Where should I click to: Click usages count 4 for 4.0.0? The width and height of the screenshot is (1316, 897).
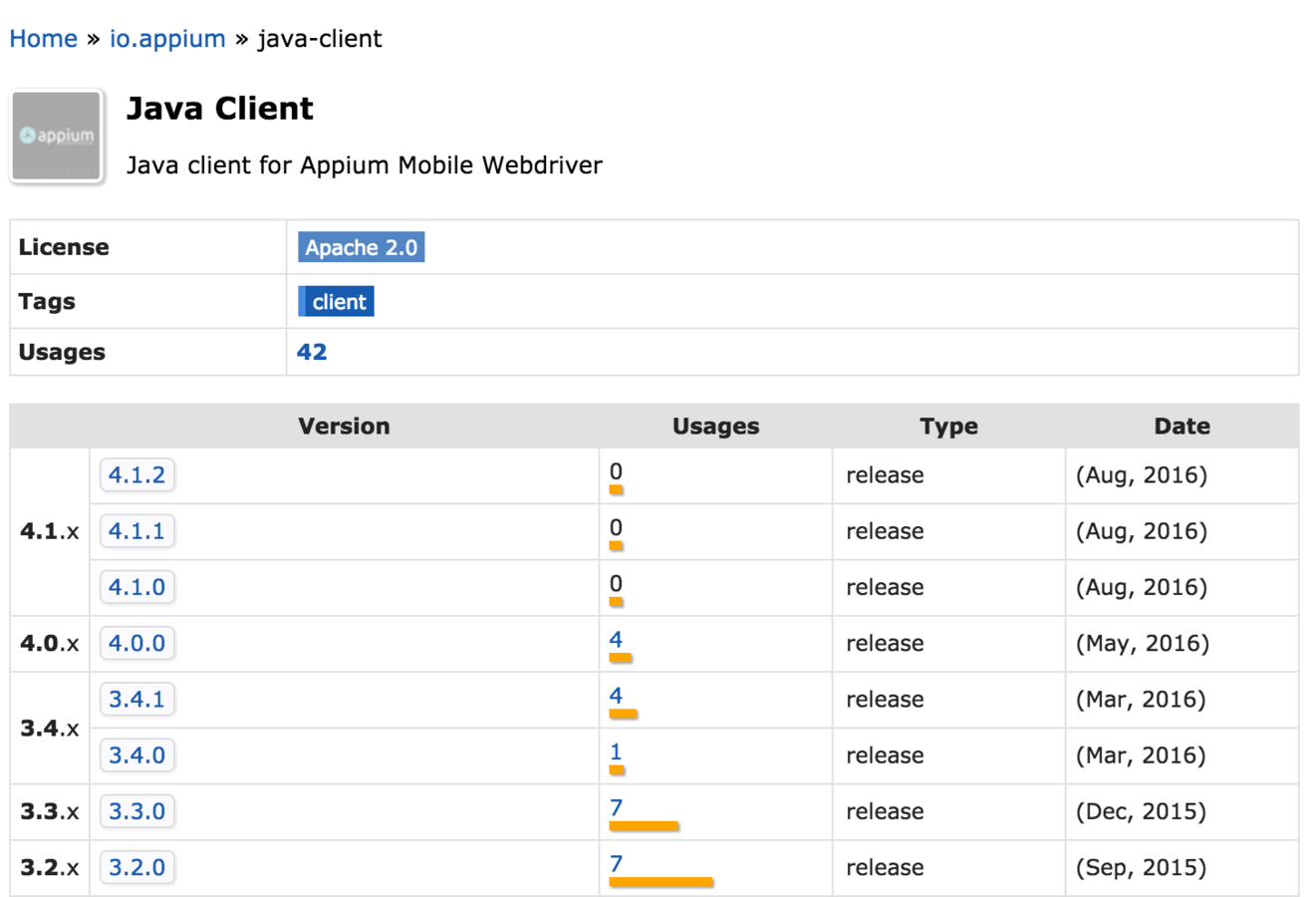(616, 640)
